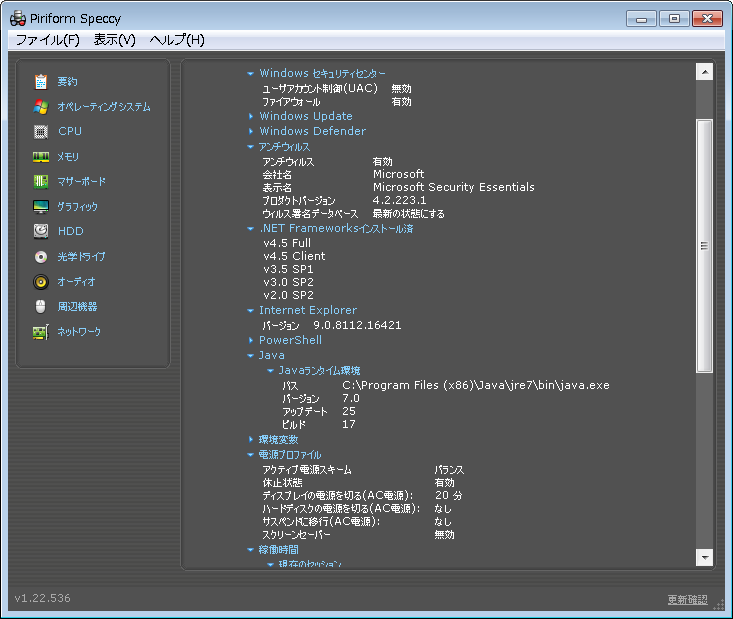The height and width of the screenshot is (619, 733).
Task: Go to the オペレーティングシステム page label
Action: (104, 107)
